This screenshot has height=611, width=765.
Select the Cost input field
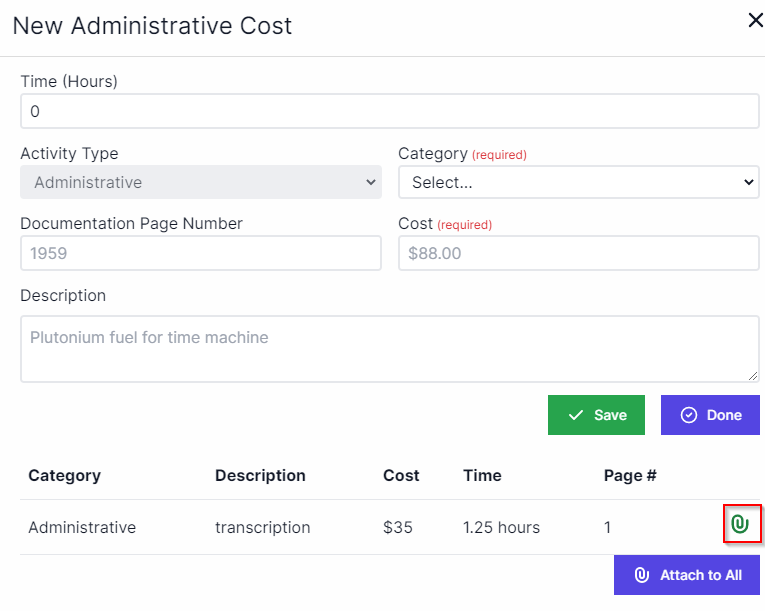[578, 253]
